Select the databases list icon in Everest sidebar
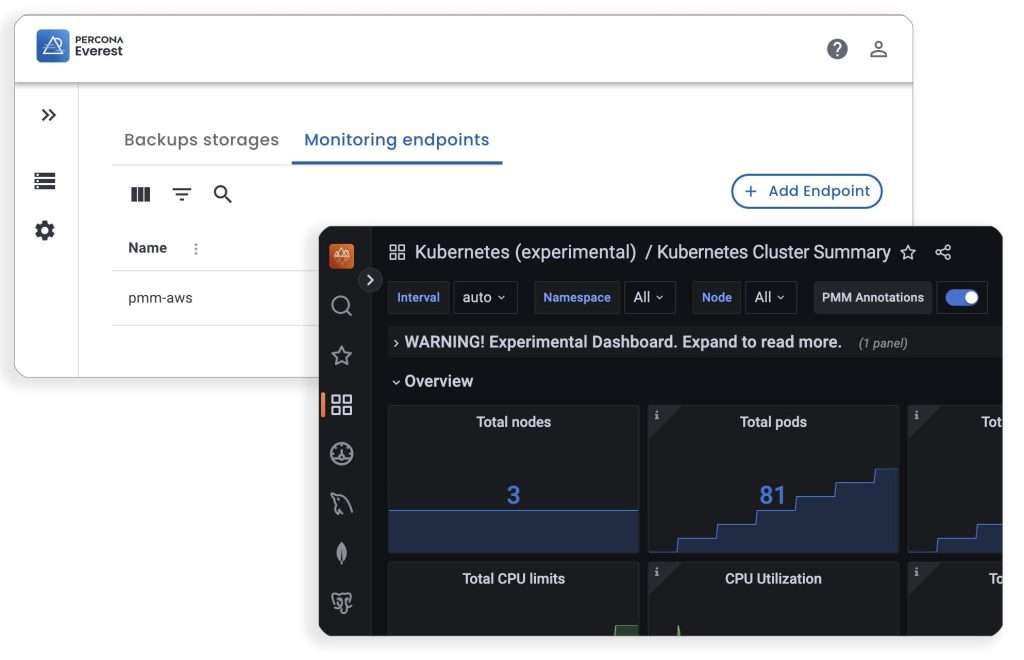 pyautogui.click(x=45, y=180)
